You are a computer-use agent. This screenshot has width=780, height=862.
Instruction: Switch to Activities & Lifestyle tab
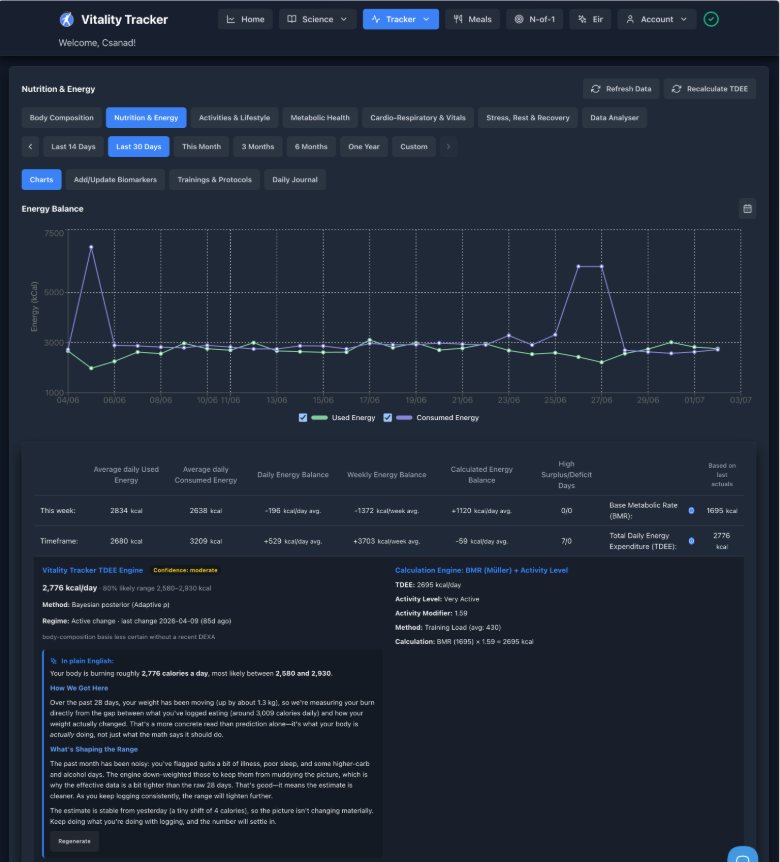coord(234,118)
